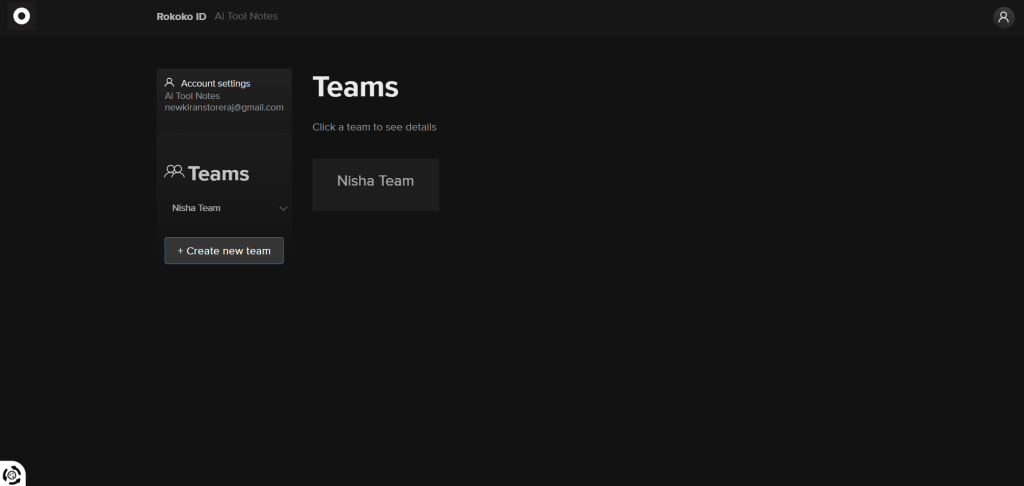Click the Account settings person icon

pos(170,83)
